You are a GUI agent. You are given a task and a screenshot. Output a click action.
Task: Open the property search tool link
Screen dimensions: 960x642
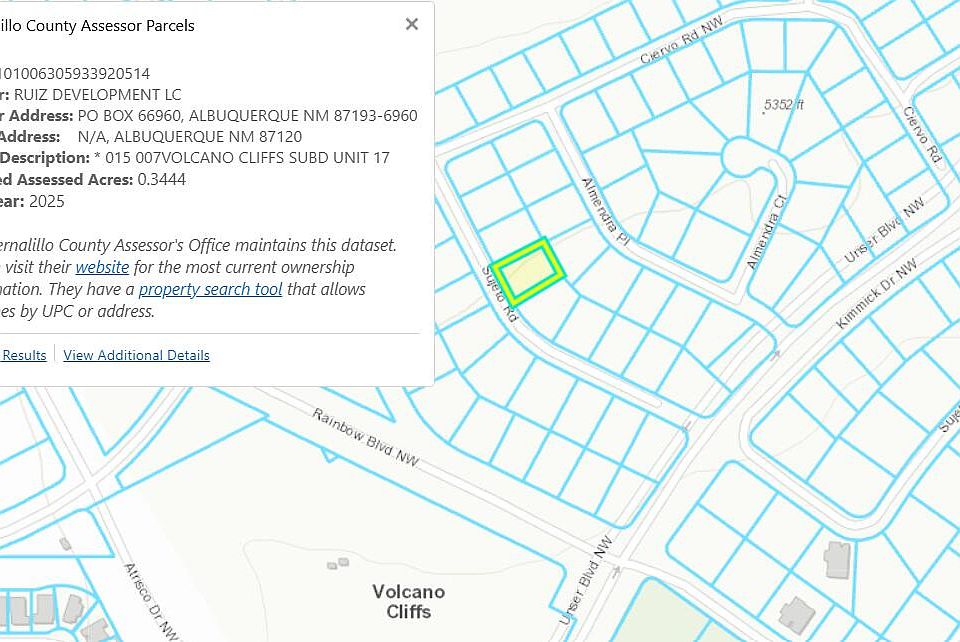pyautogui.click(x=210, y=289)
